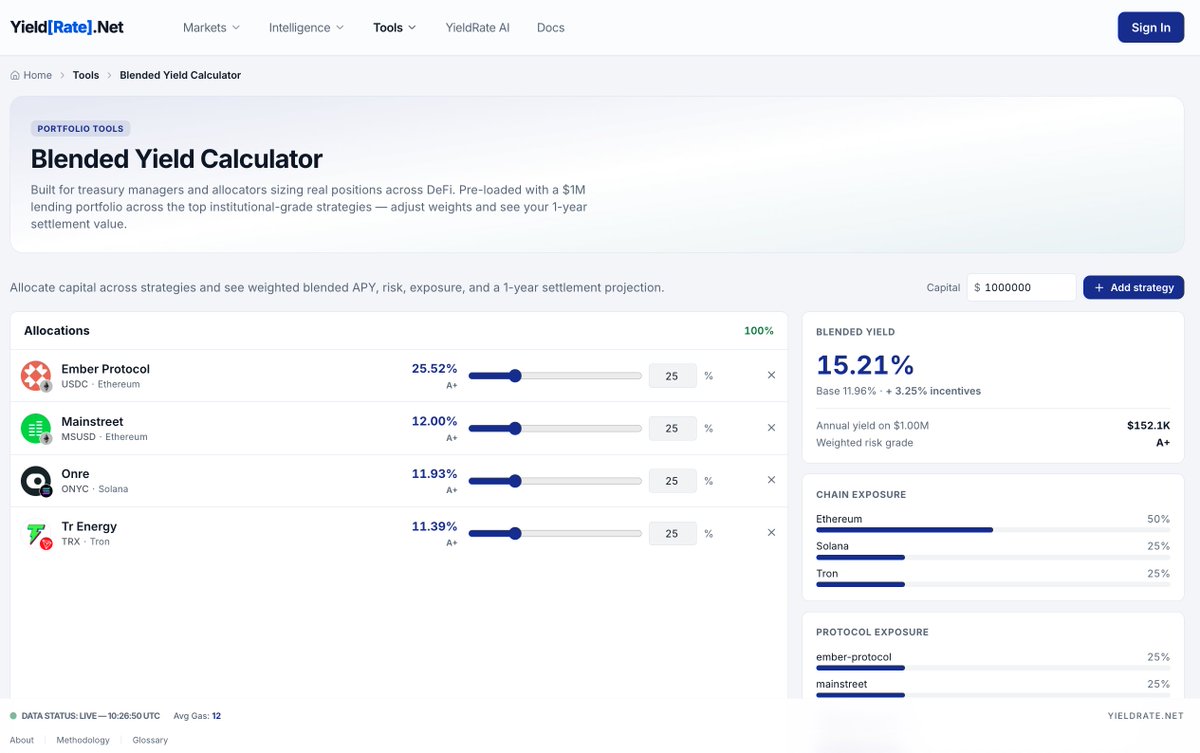Click the Mainstreet percent input box
This screenshot has width=1200, height=753.
pyautogui.click(x=673, y=428)
